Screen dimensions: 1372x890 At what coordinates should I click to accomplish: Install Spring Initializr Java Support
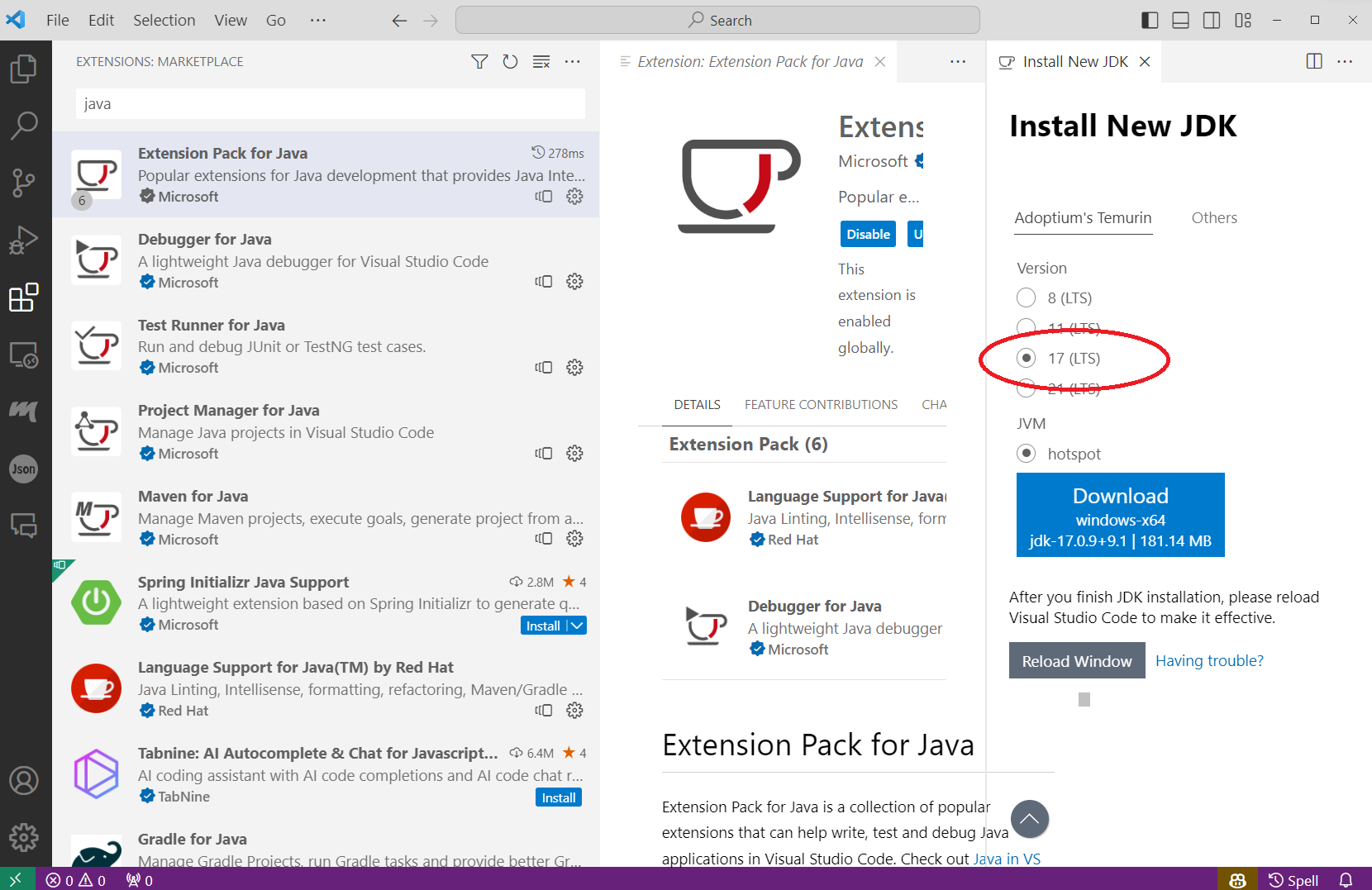click(543, 626)
